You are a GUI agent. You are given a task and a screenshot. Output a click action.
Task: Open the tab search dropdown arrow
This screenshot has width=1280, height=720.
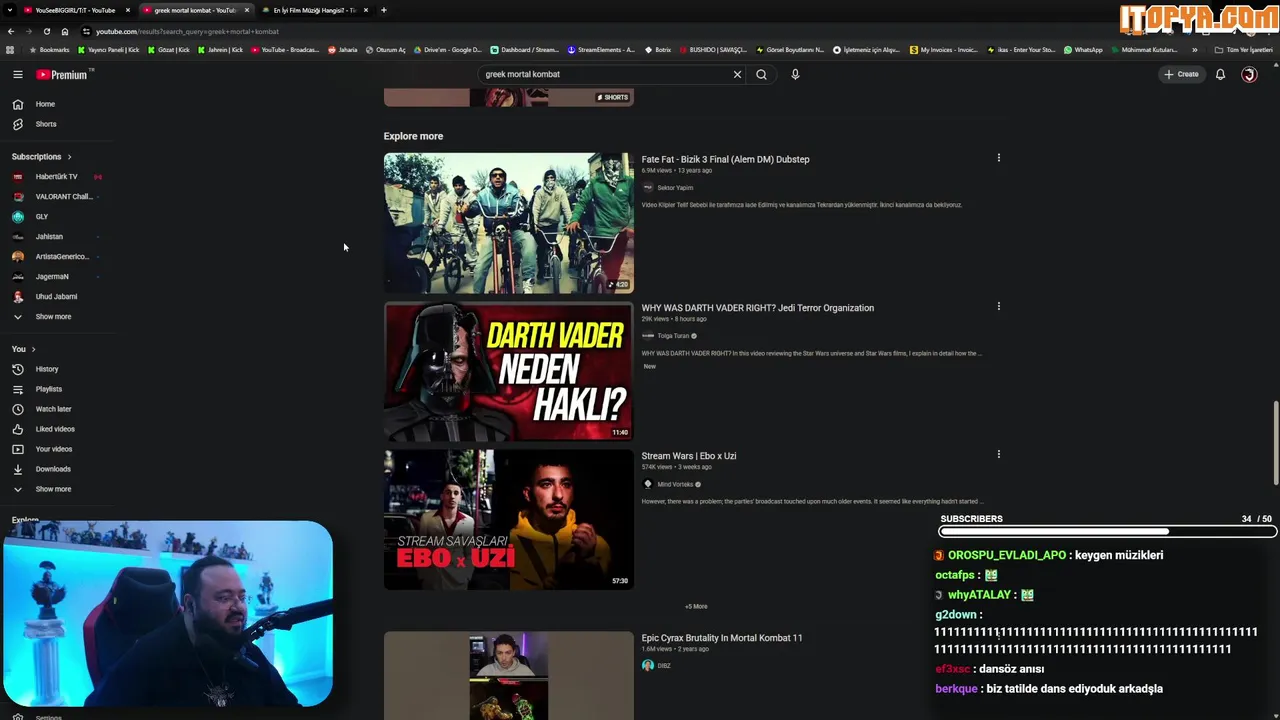[8, 10]
